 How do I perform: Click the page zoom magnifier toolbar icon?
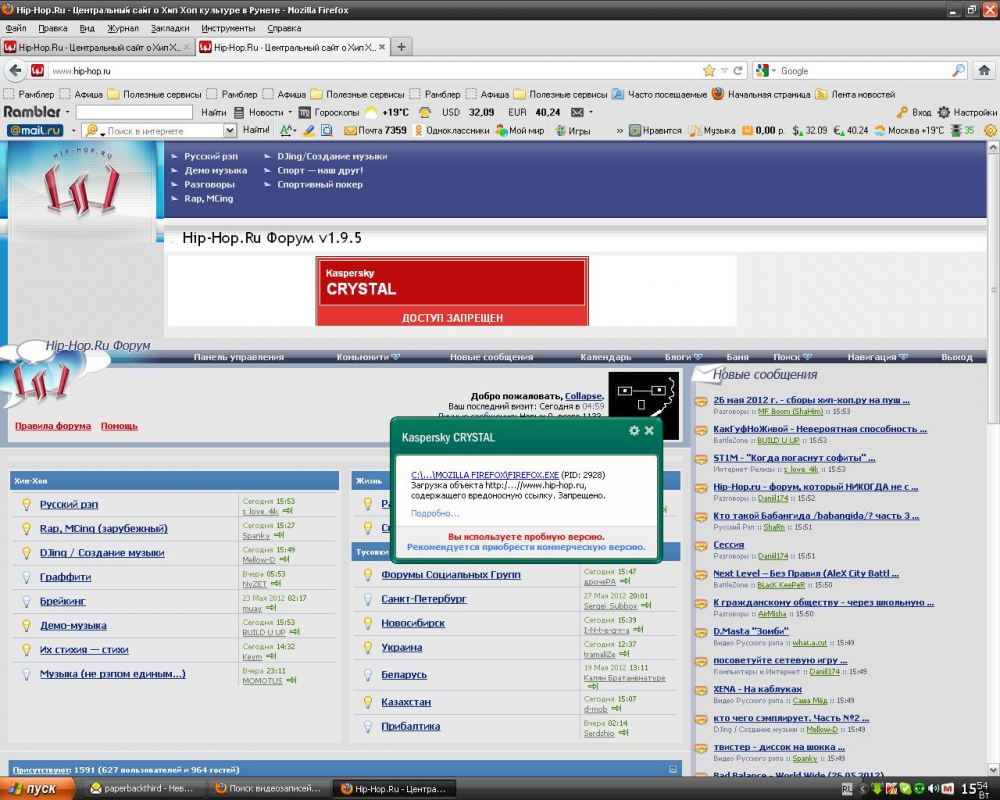pos(327,130)
